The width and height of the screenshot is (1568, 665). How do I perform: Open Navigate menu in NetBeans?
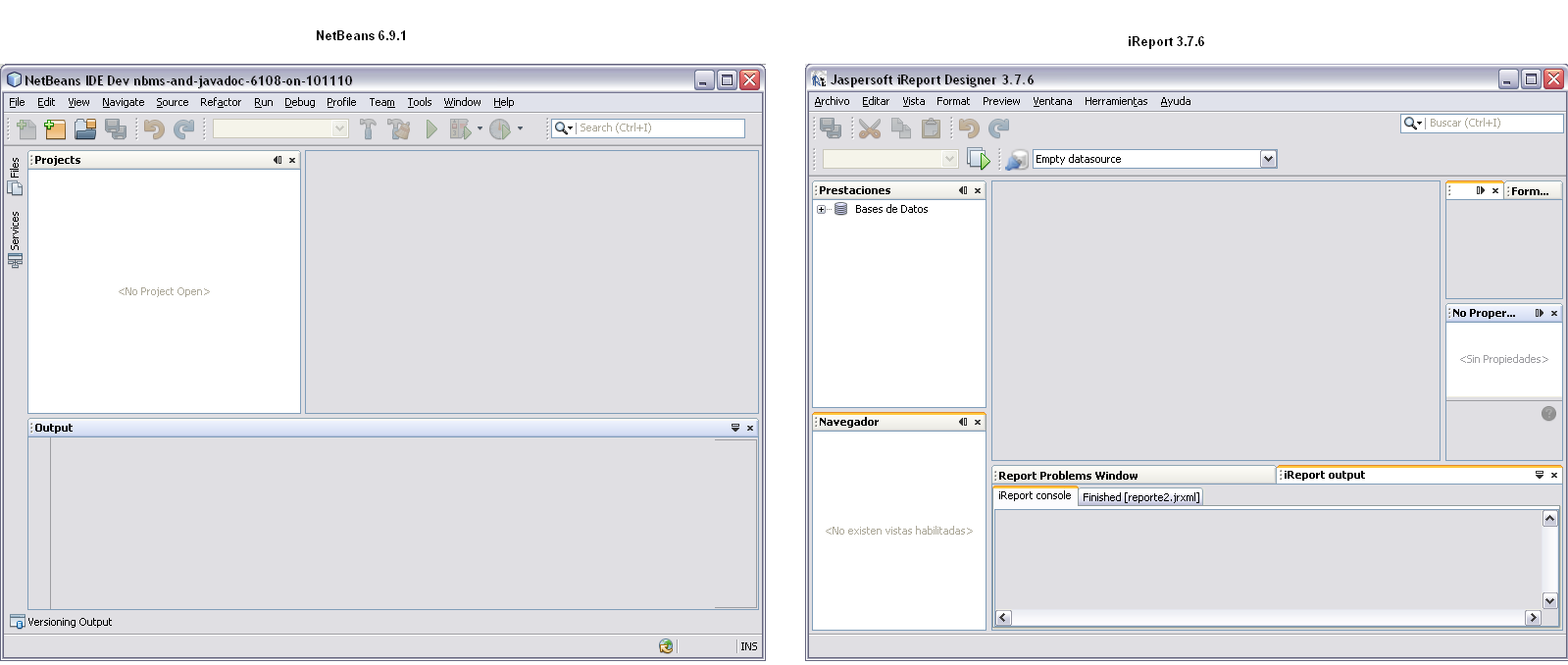click(124, 102)
